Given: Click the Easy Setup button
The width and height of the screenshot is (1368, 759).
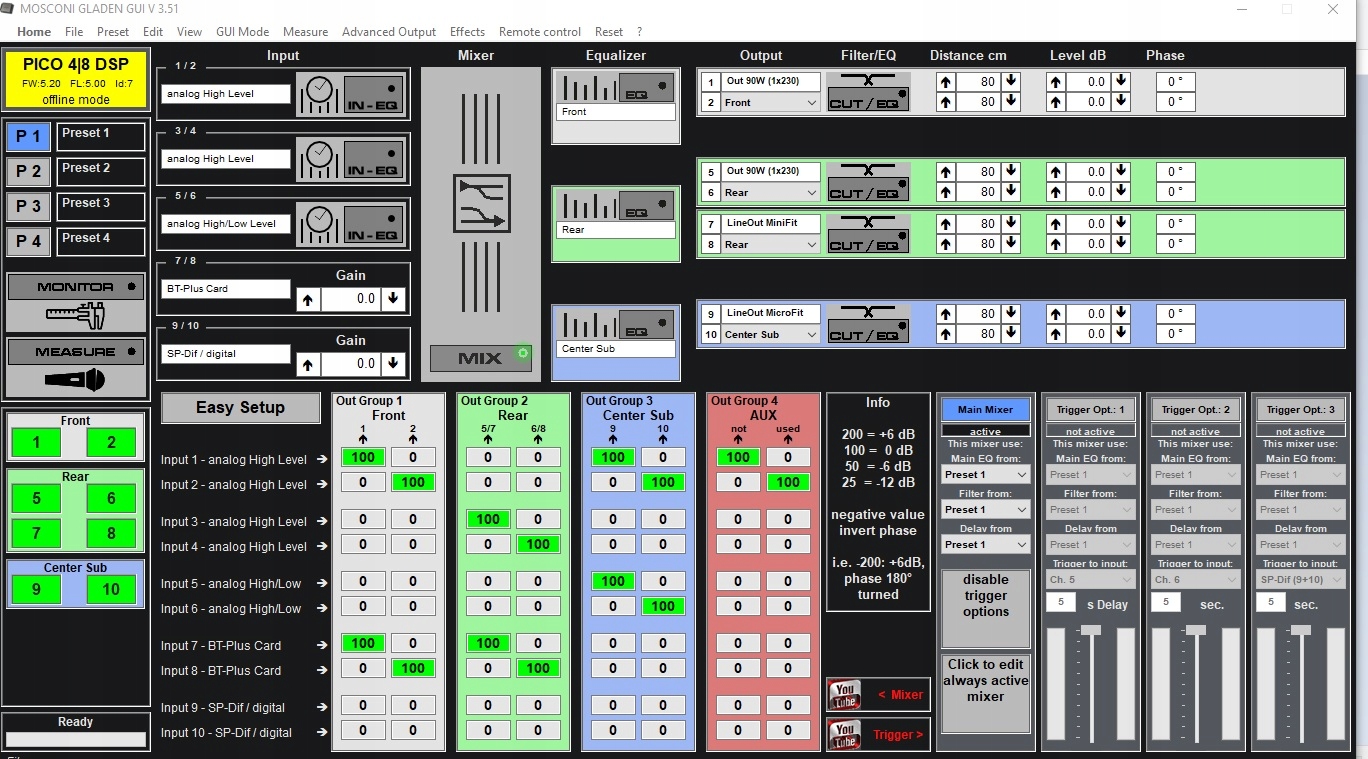Looking at the screenshot, I should (x=240, y=408).
